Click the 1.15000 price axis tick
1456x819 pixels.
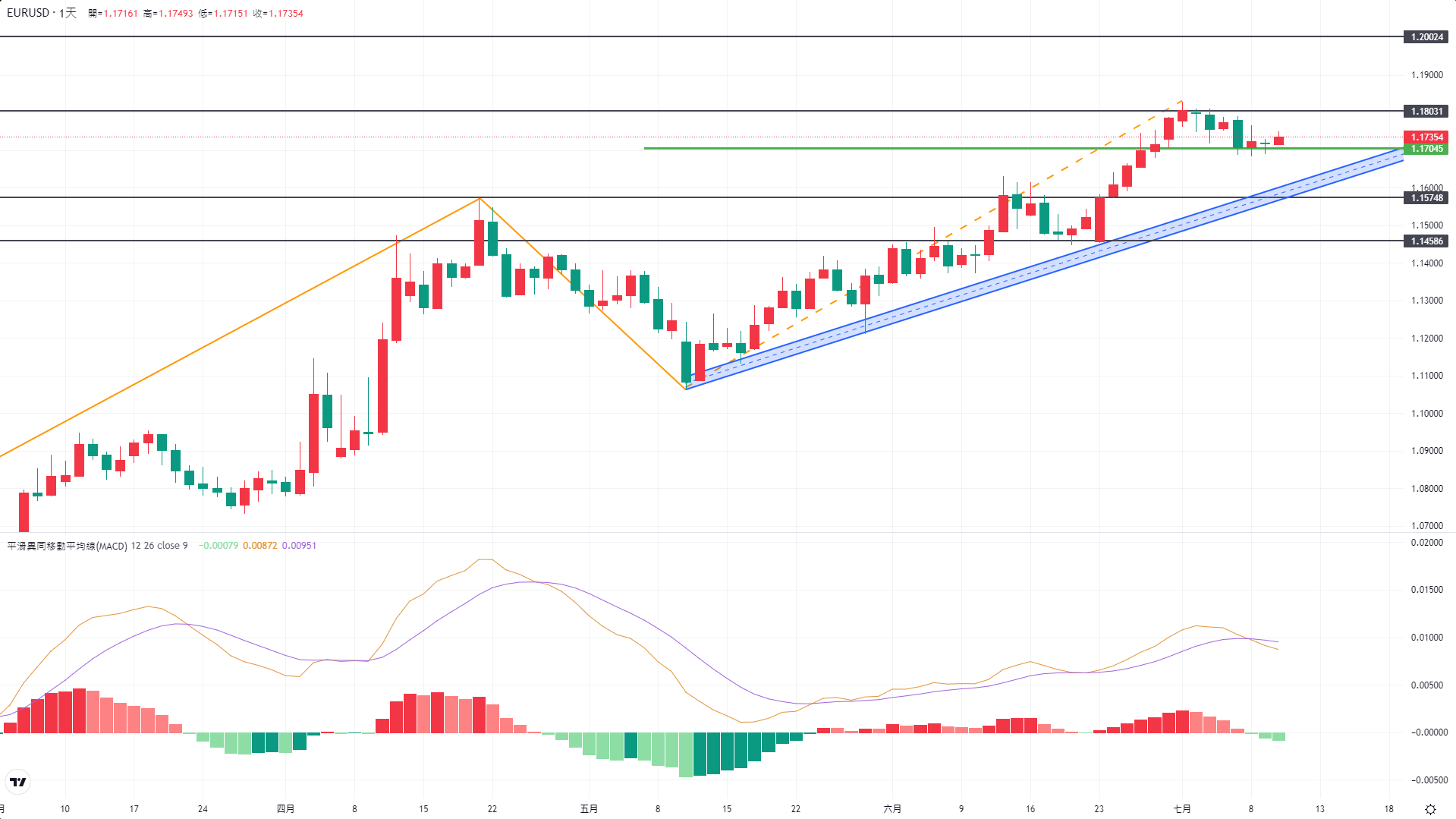(1426, 225)
